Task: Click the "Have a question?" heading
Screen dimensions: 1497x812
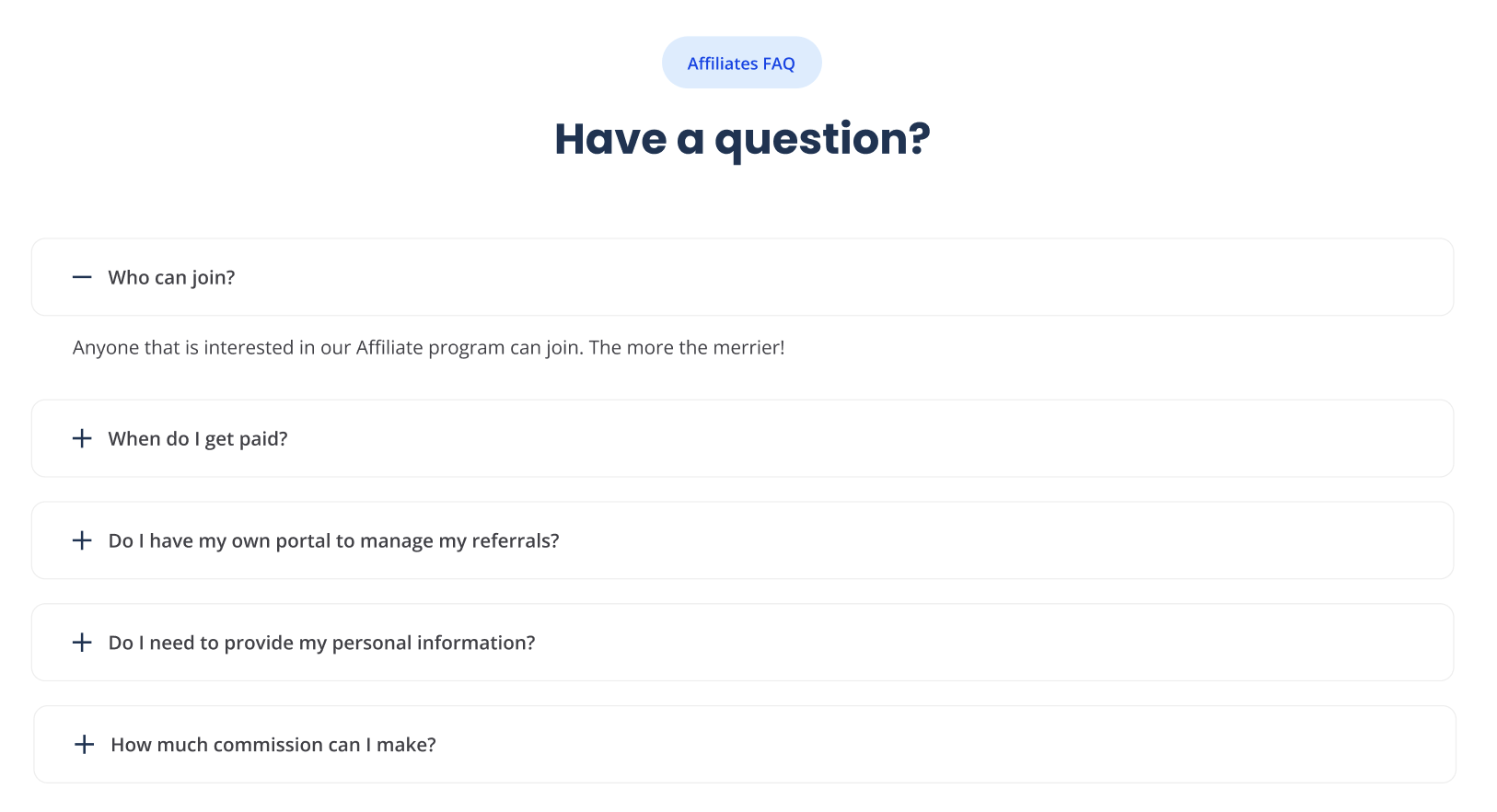Action: click(742, 140)
